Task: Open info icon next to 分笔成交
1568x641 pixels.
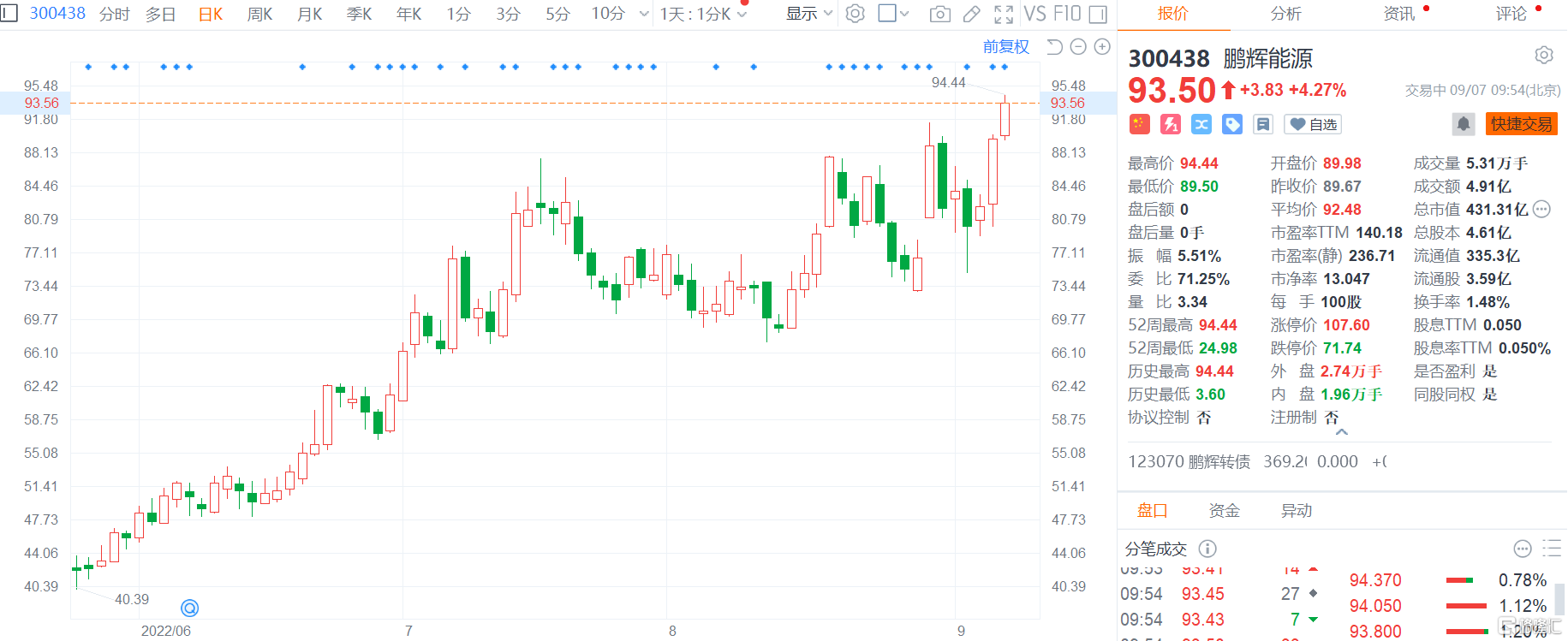Action: point(1207,549)
